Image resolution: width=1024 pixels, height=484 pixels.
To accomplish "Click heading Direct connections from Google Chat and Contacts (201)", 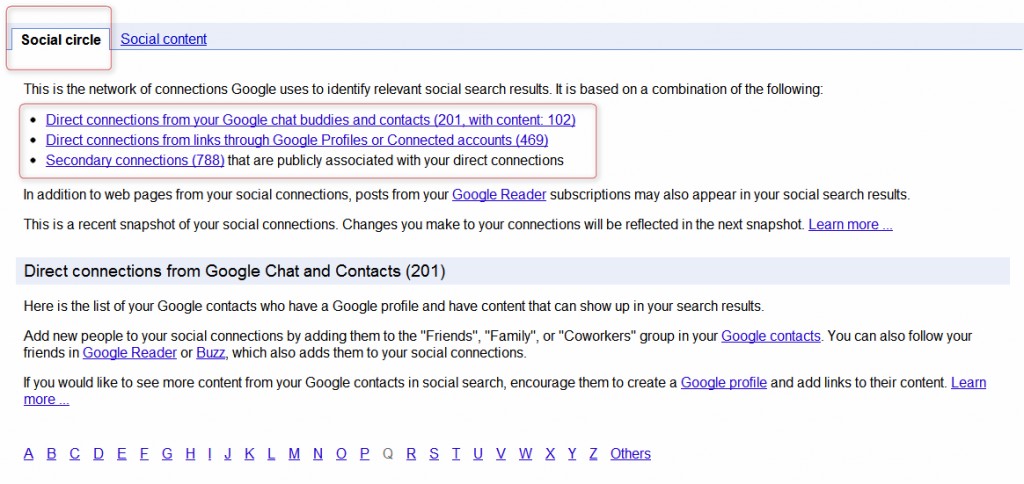I will (x=234, y=271).
